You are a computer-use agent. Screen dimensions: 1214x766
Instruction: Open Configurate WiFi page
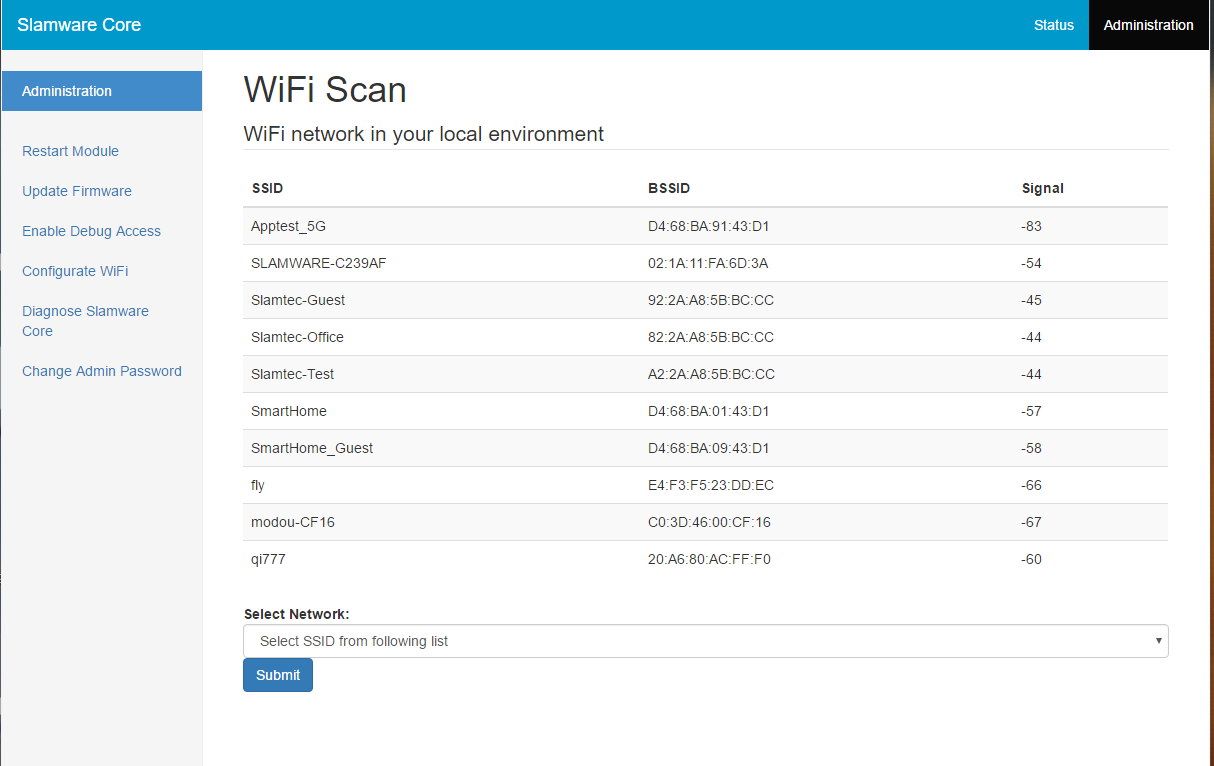75,271
